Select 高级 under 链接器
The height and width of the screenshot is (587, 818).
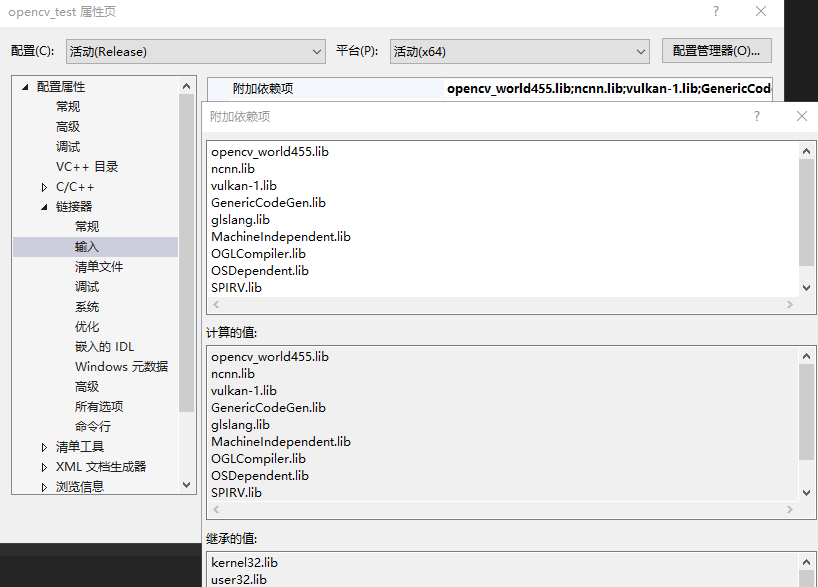(87, 387)
